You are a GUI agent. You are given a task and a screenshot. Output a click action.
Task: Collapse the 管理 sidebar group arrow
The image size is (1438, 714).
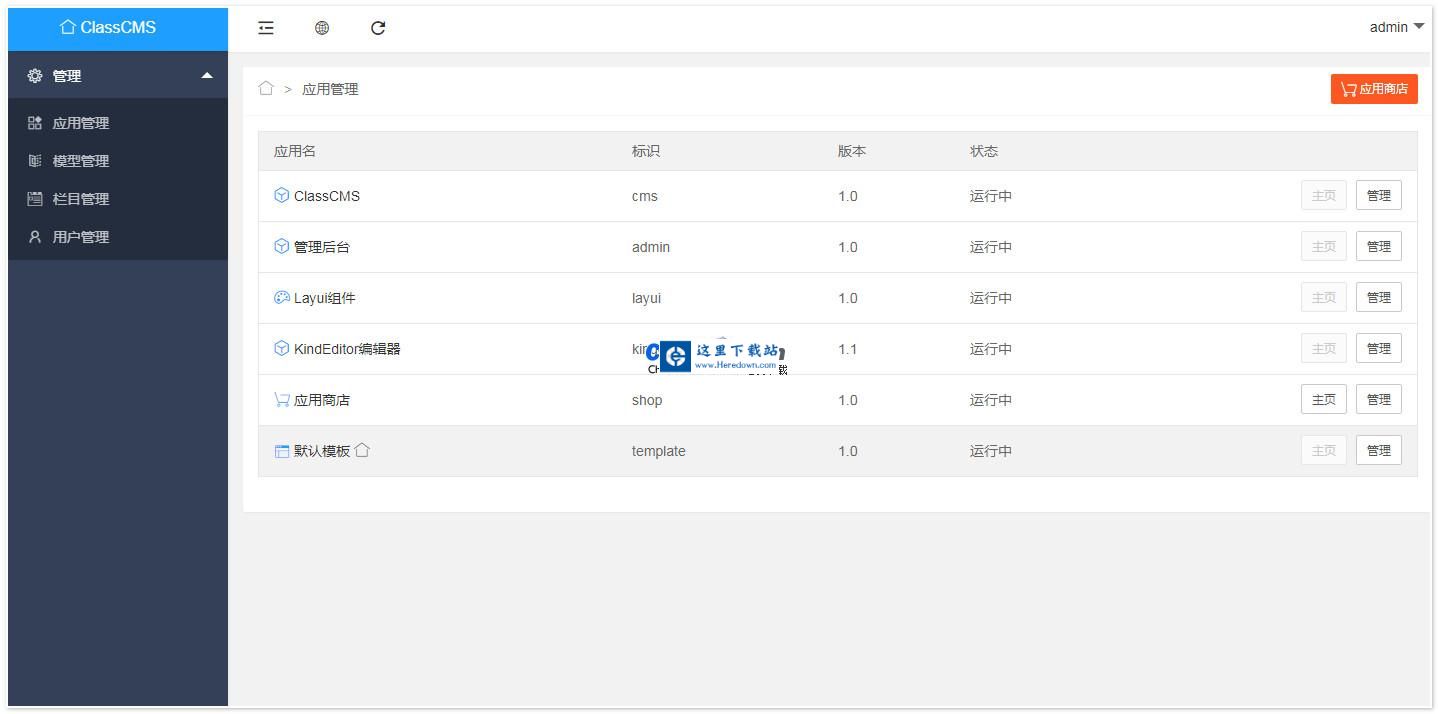(207, 76)
